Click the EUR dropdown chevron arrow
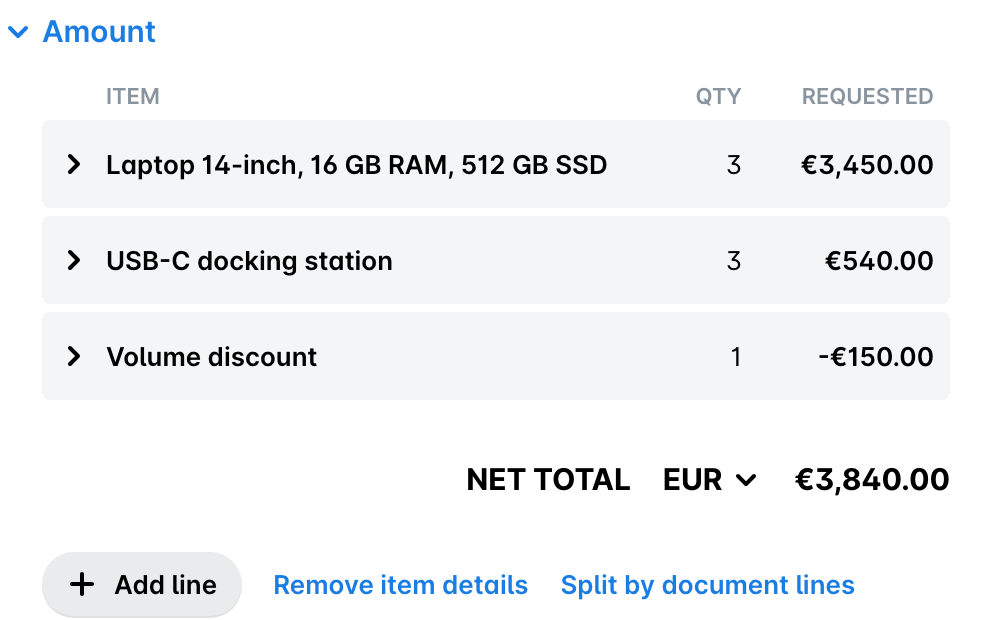 tap(746, 480)
